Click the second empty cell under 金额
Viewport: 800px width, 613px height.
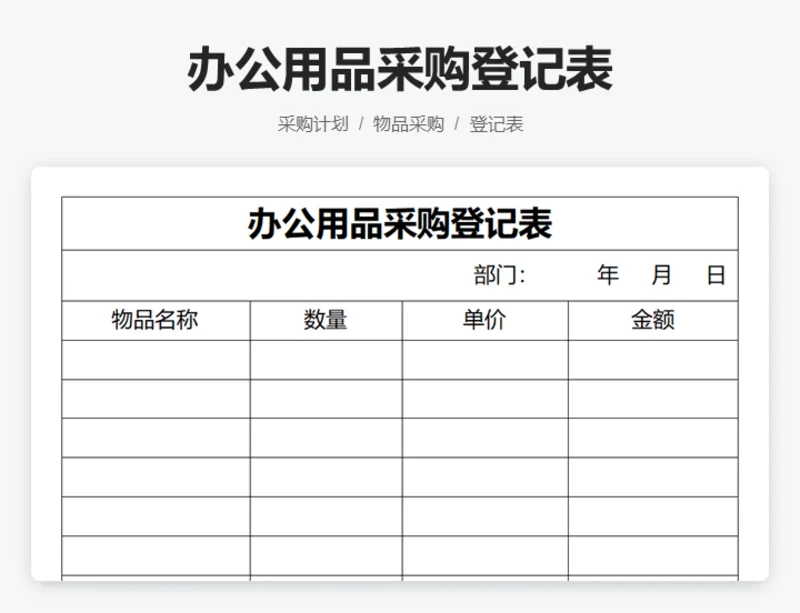(653, 399)
